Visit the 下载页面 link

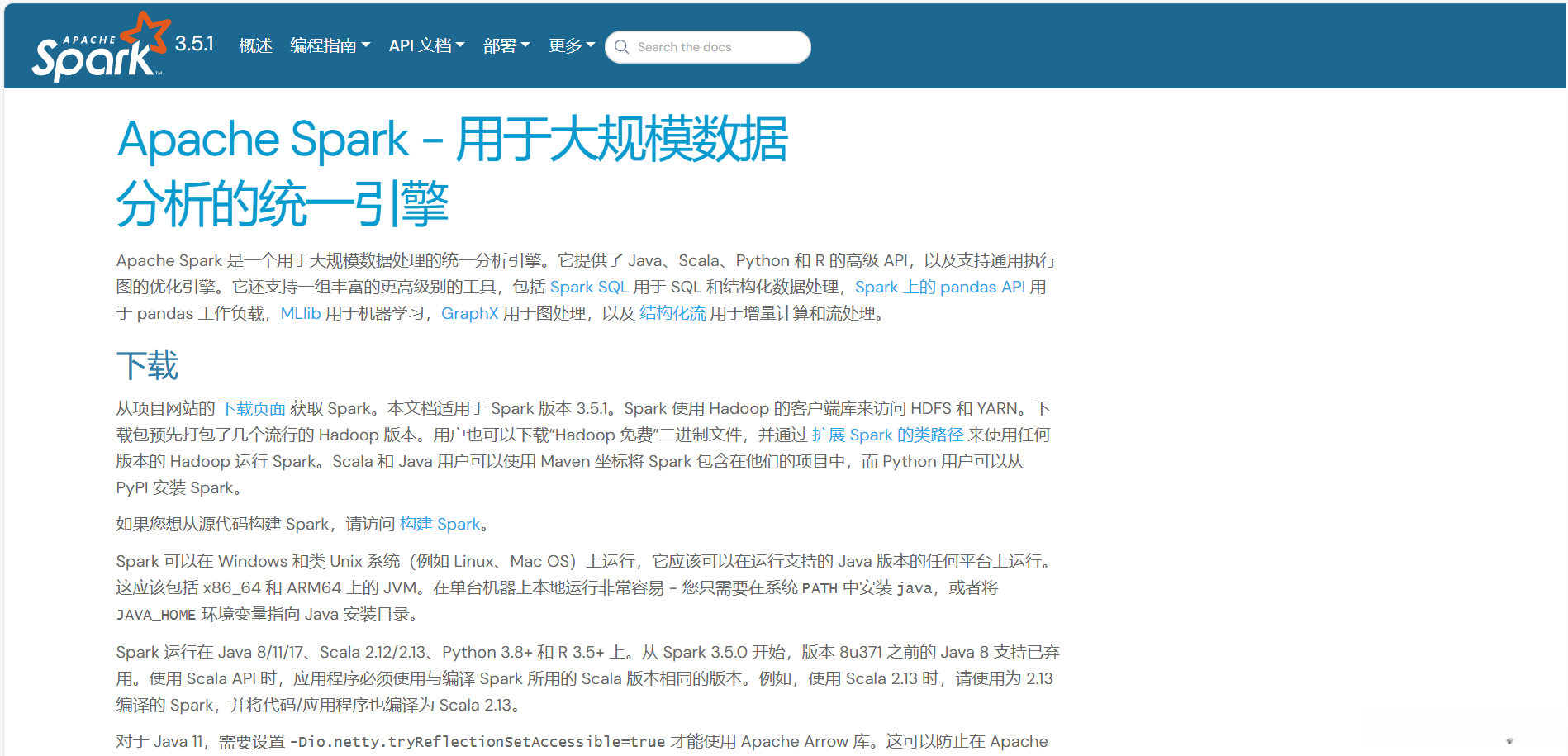pyautogui.click(x=253, y=407)
